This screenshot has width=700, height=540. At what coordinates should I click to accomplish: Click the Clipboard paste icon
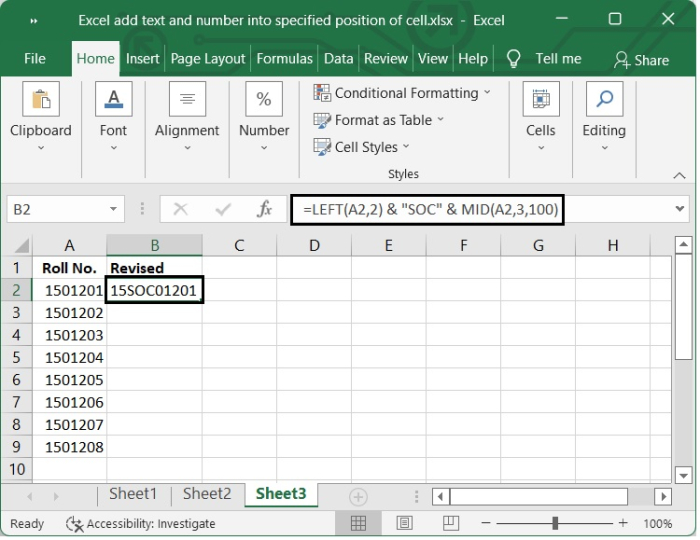pos(41,100)
